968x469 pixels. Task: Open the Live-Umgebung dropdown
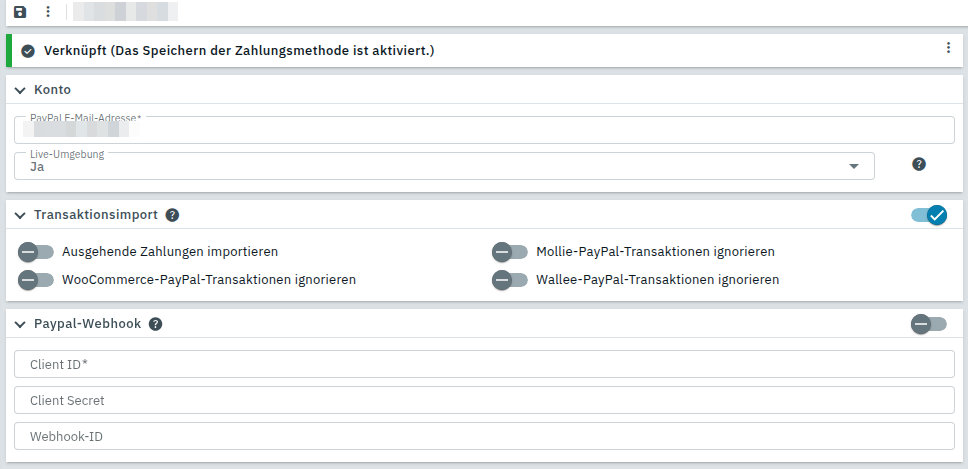point(853,166)
